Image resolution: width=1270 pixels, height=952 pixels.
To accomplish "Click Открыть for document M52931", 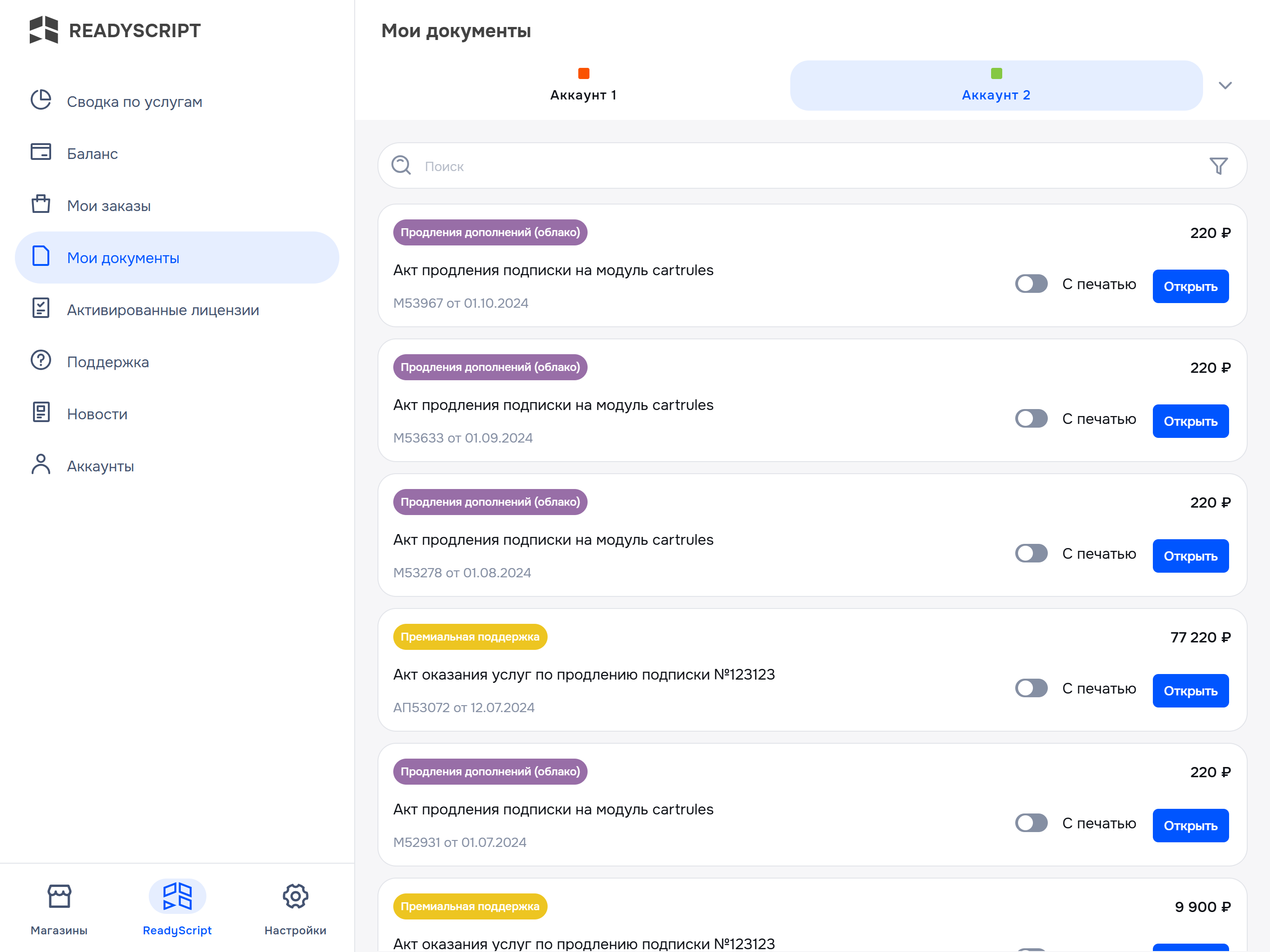I will (1190, 826).
